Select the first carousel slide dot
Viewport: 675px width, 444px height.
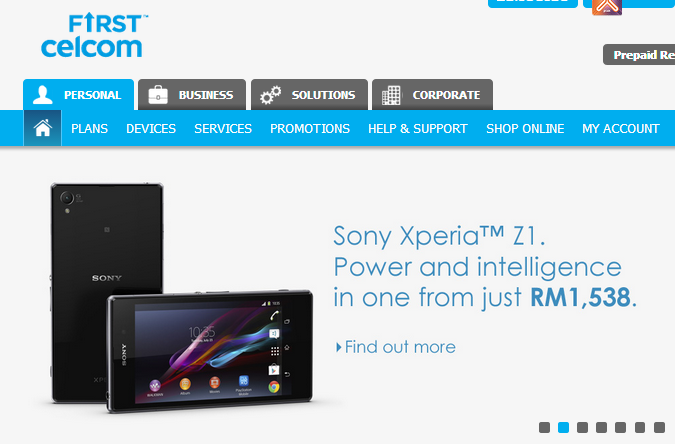(x=545, y=427)
